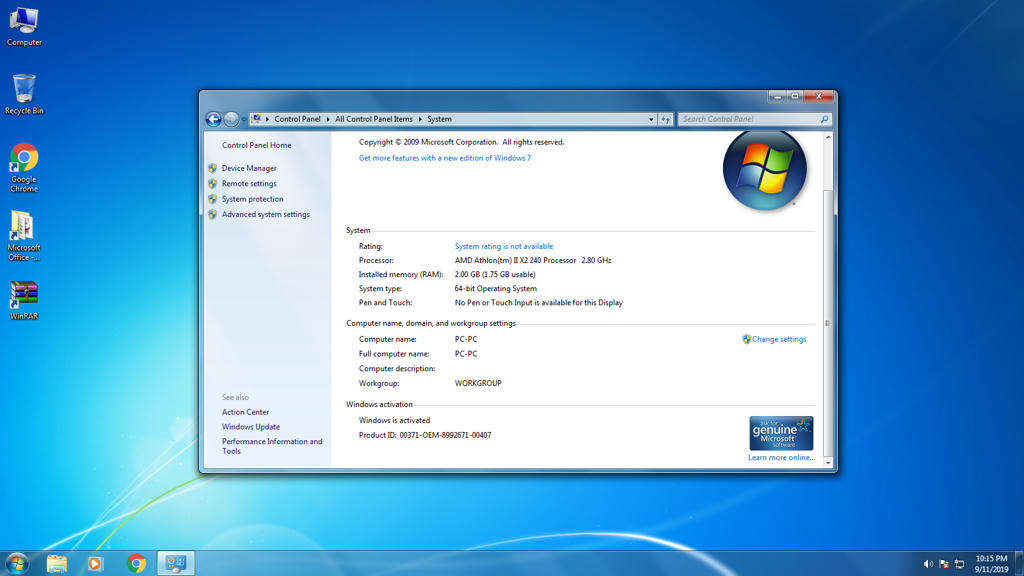This screenshot has width=1024, height=576.
Task: Click Learn more online link
Action: pos(781,458)
